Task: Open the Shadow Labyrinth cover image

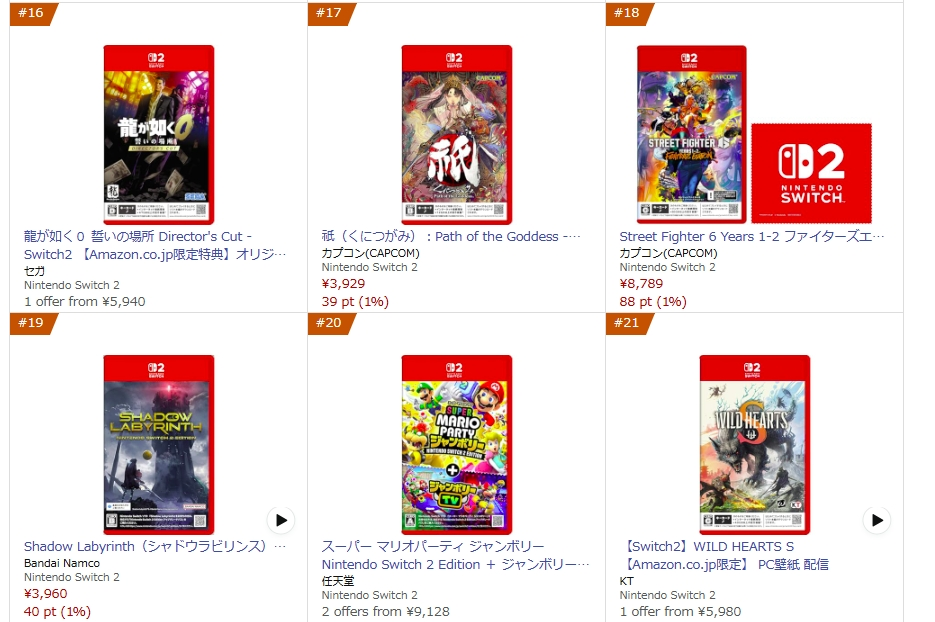Action: (159, 445)
